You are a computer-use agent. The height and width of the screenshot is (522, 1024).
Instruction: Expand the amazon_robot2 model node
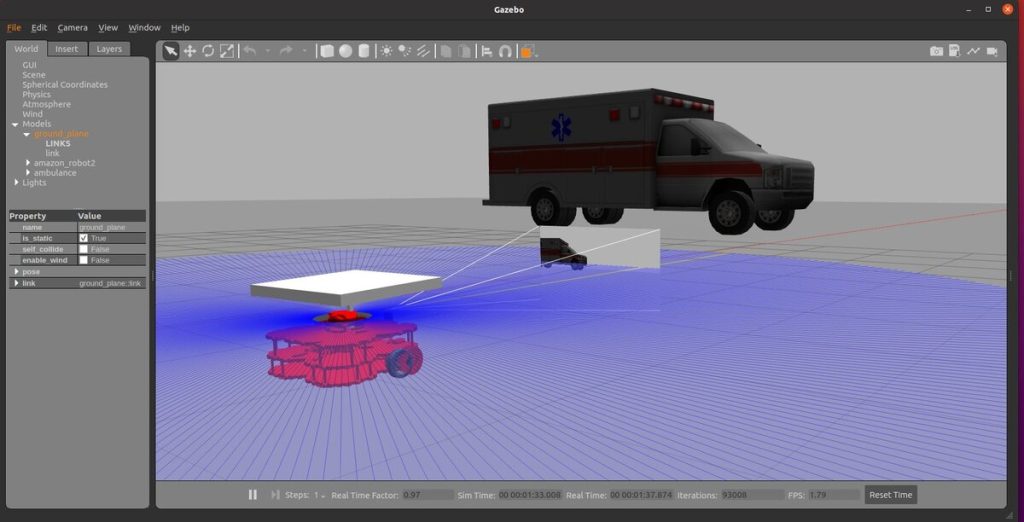(27, 163)
